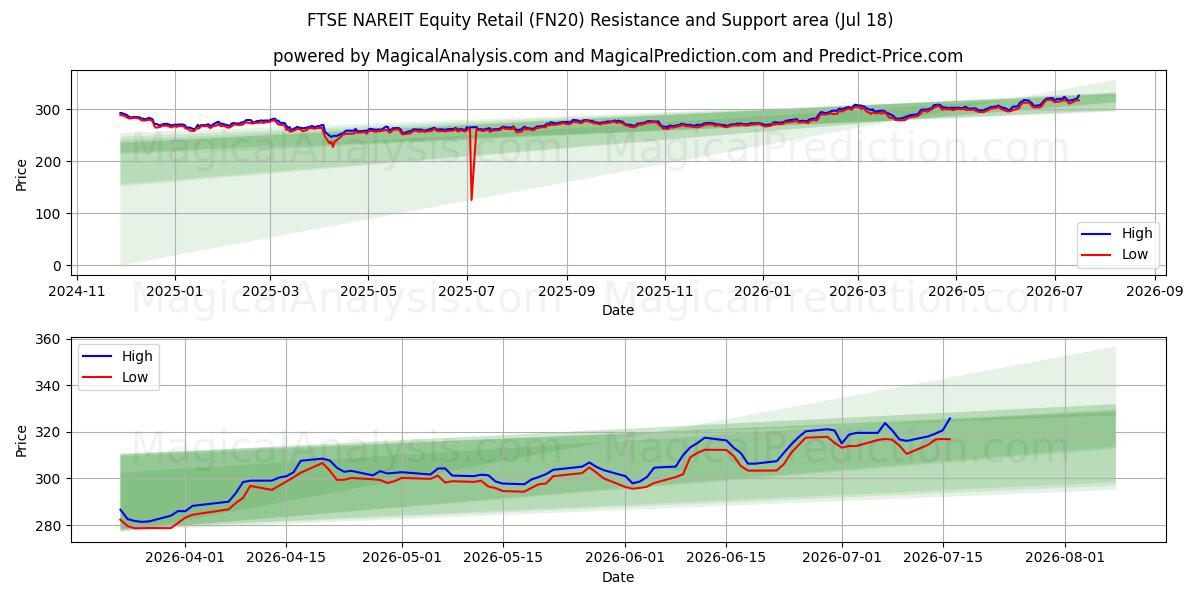Click the "2025-09" x-axis tick label

pyautogui.click(x=567, y=290)
